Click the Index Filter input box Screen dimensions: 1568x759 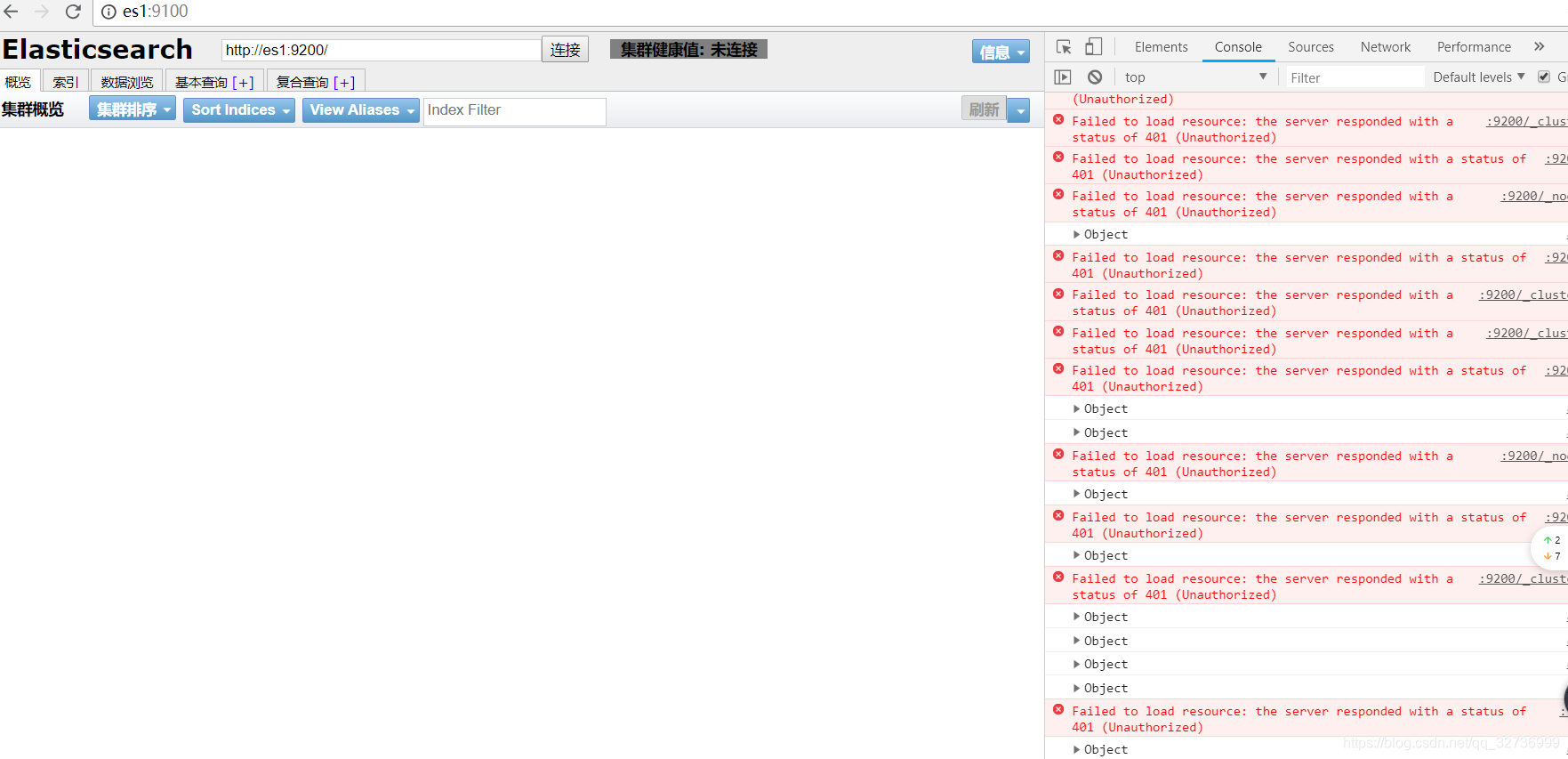514,110
